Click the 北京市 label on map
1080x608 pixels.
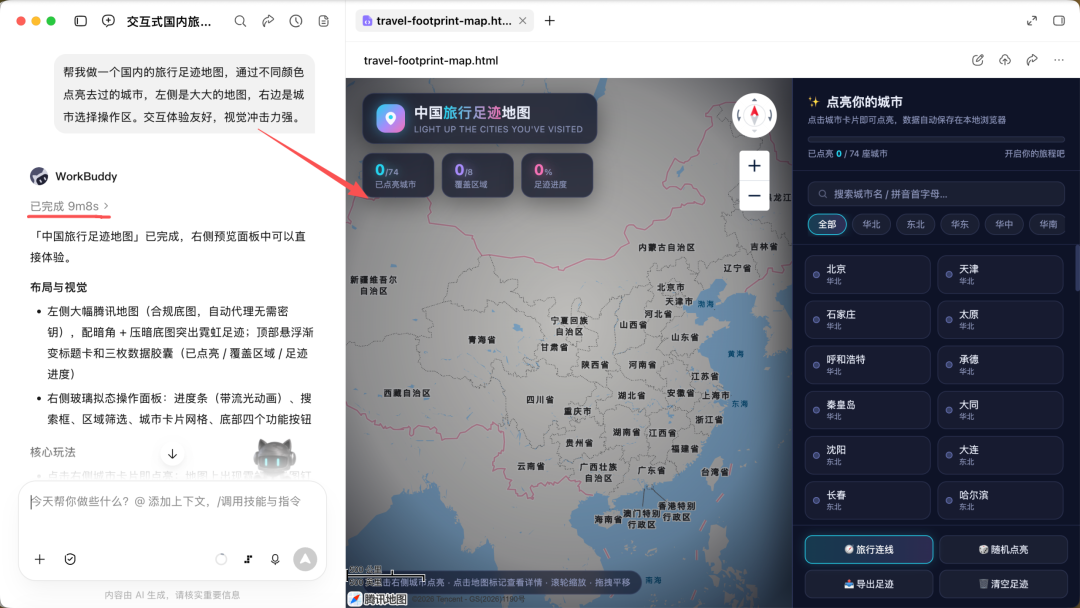670,287
